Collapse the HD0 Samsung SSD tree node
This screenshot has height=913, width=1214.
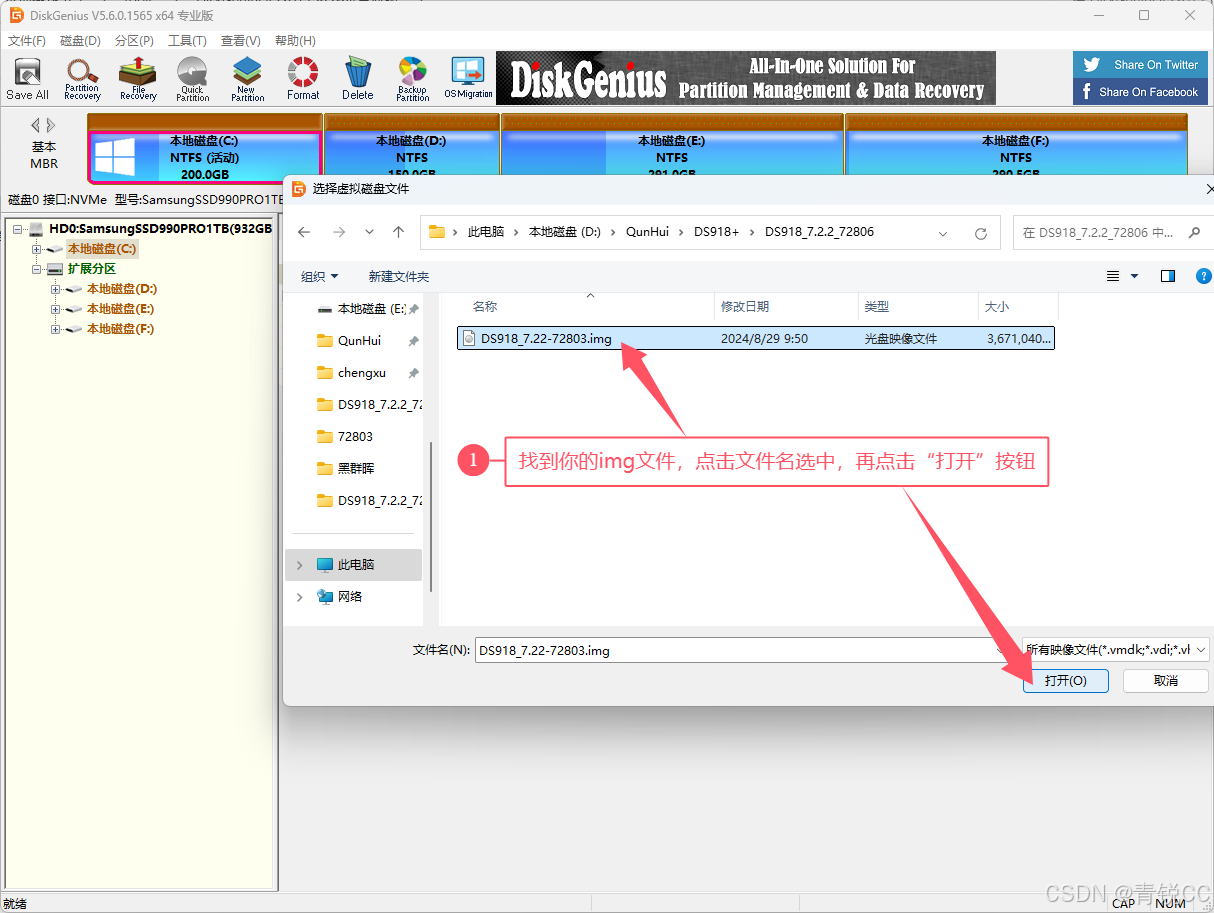coord(18,229)
